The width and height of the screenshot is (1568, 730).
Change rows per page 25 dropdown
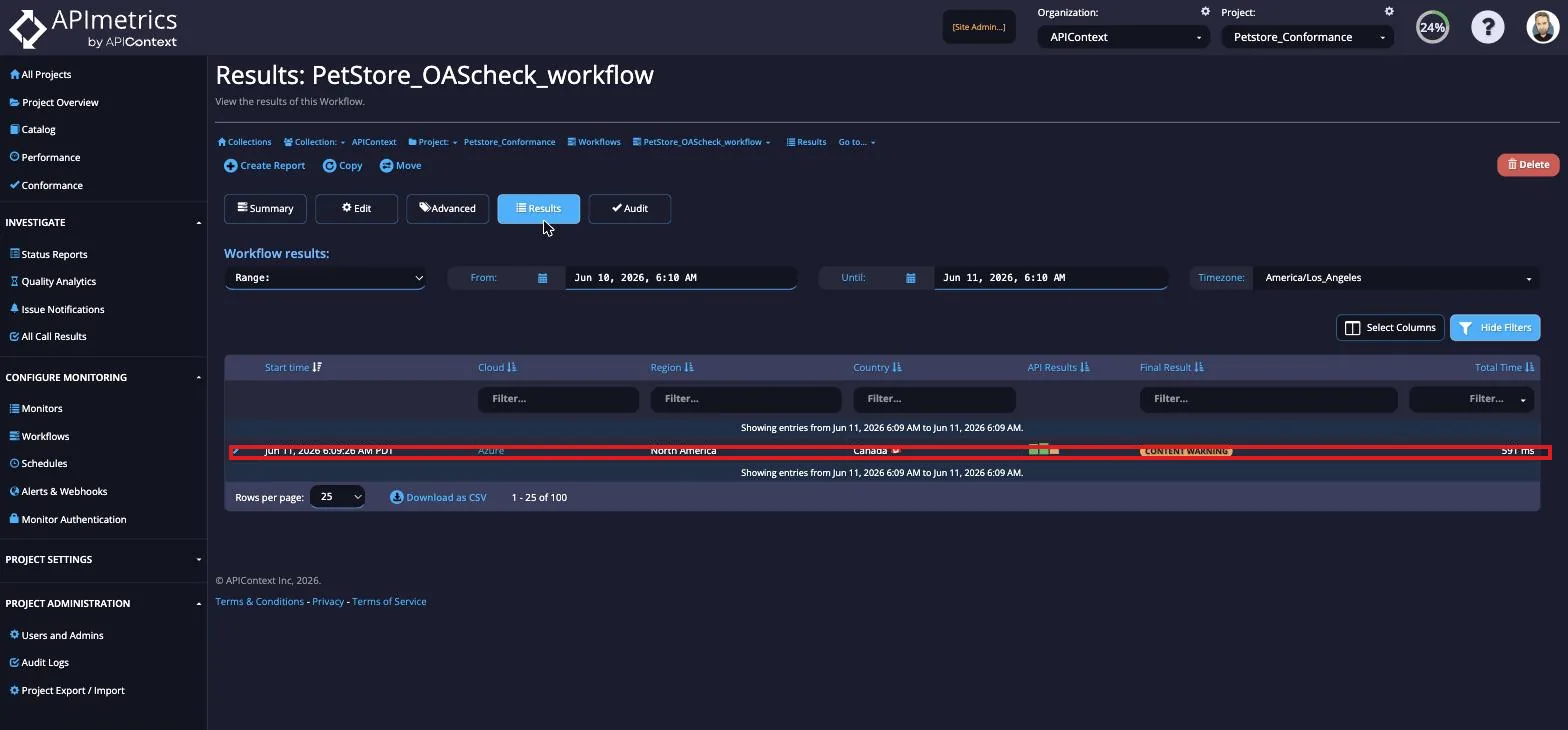[x=337, y=497]
